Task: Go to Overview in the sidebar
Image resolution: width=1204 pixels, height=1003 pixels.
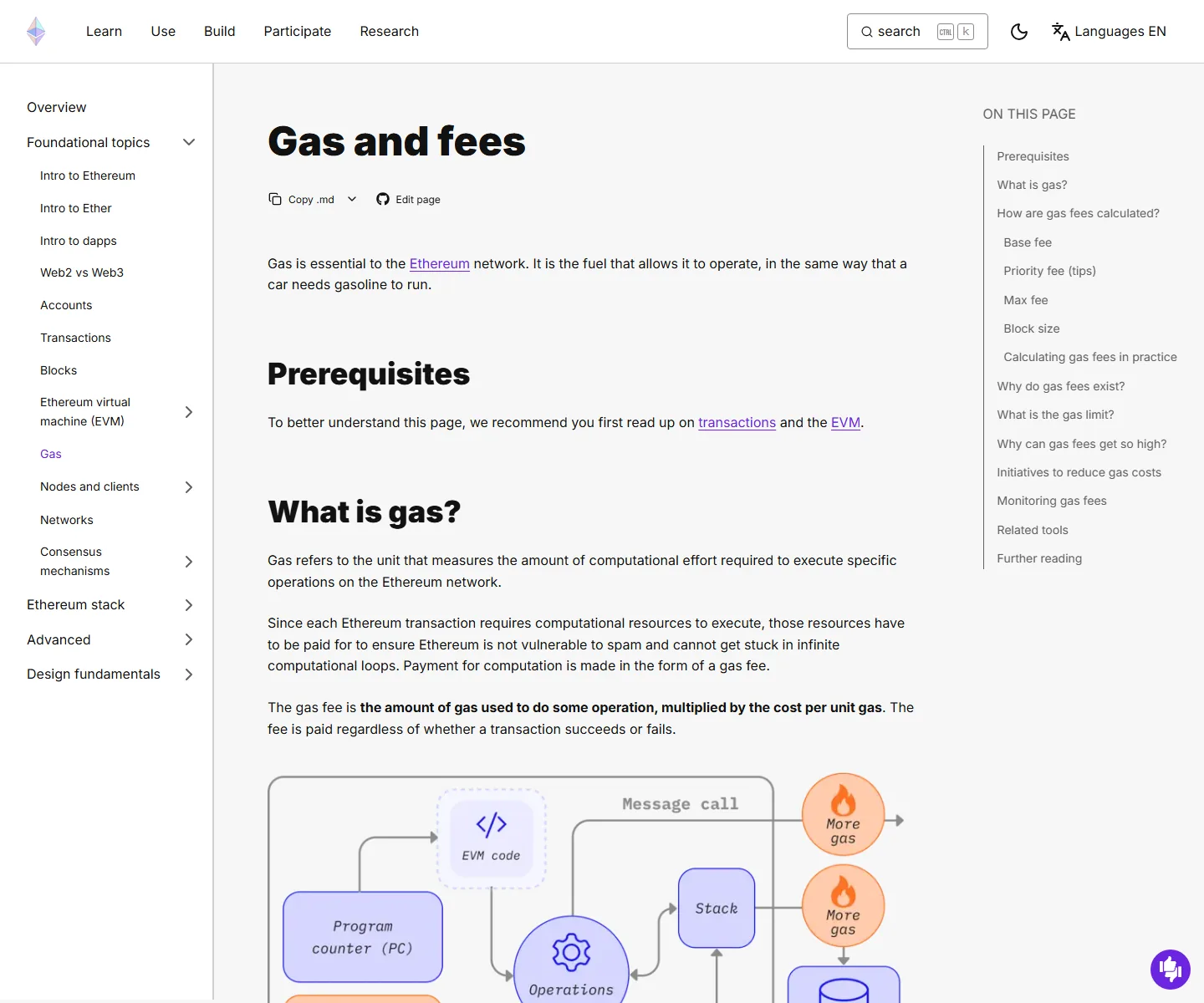Action: (x=56, y=107)
